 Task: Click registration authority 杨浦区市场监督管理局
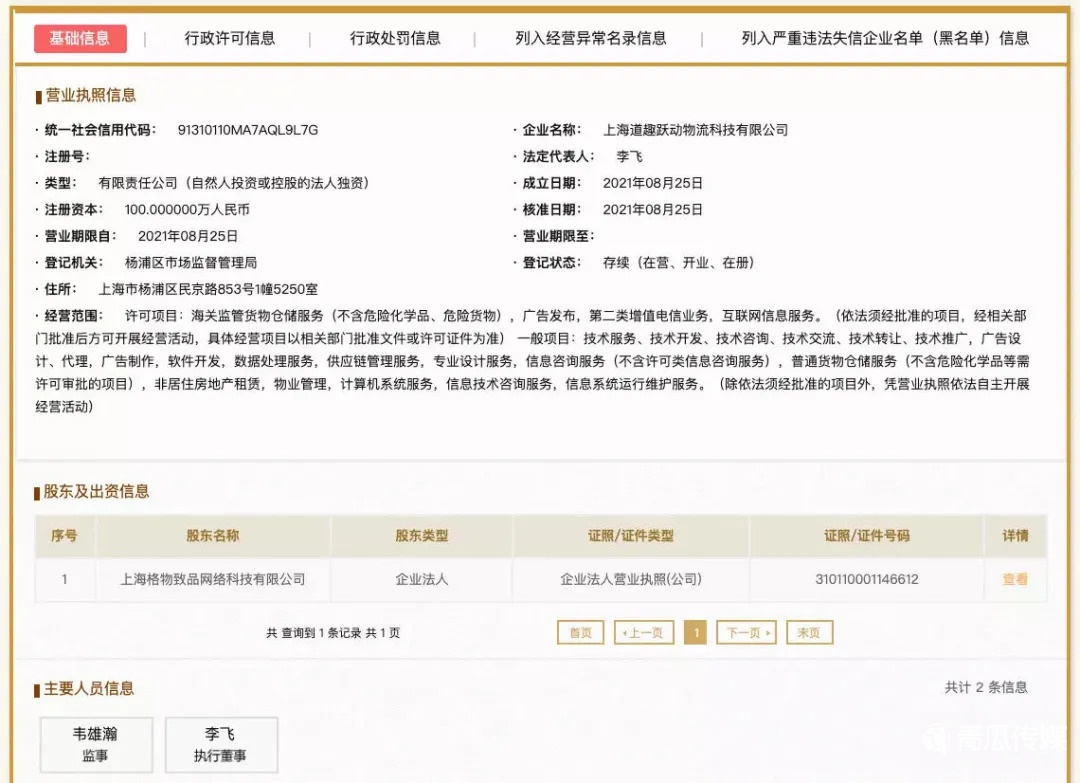[191, 263]
